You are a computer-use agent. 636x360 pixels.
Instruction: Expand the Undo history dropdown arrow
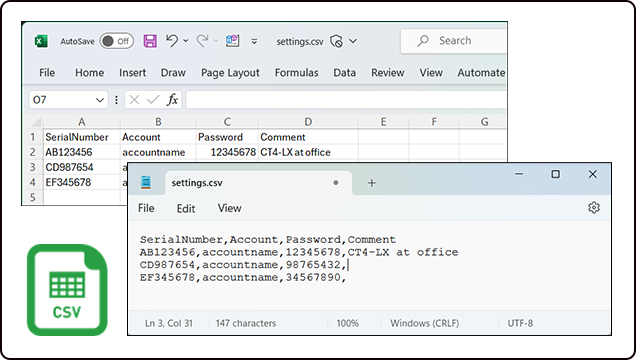[x=186, y=41]
